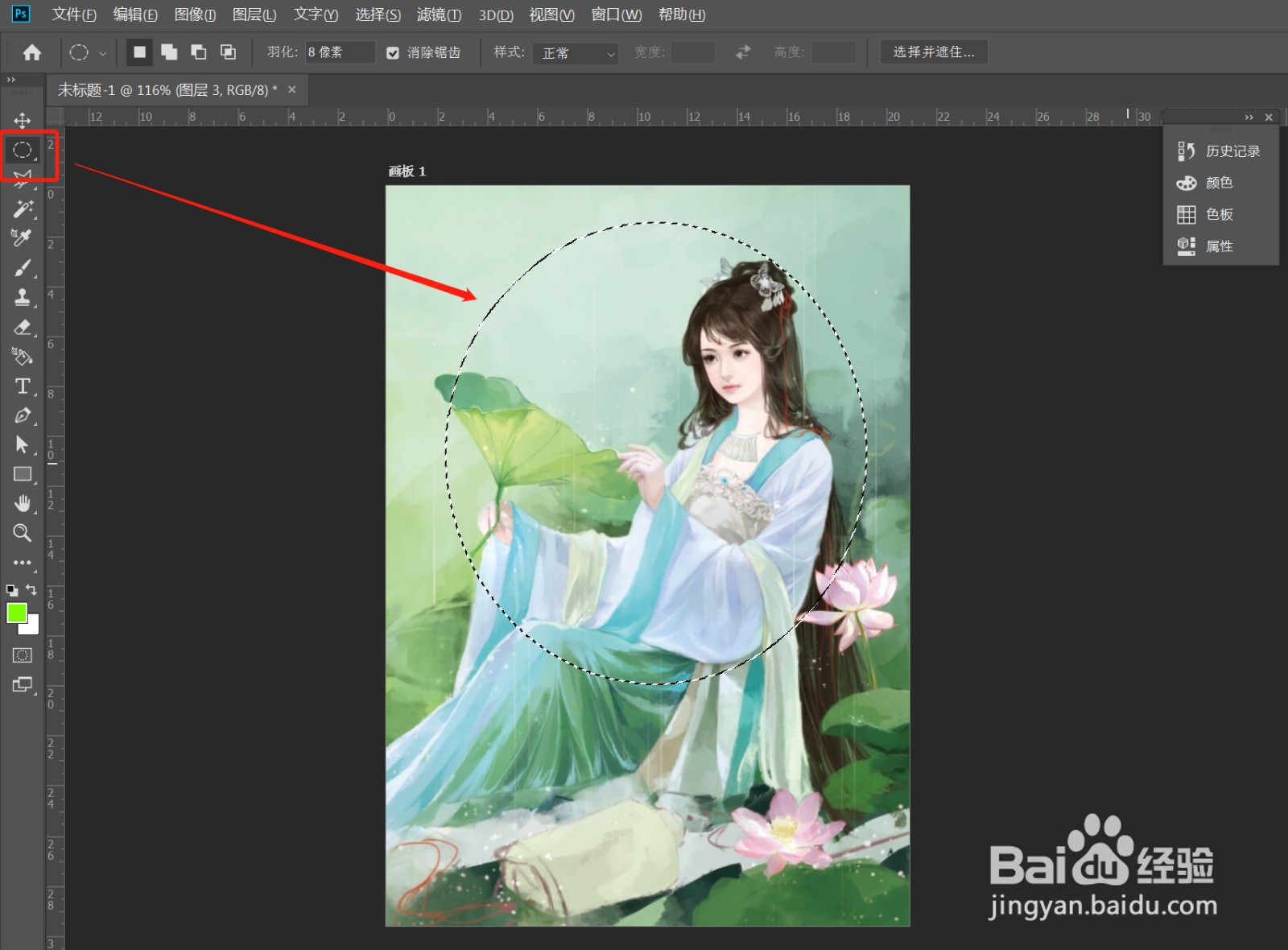Click the width input field

[x=693, y=52]
